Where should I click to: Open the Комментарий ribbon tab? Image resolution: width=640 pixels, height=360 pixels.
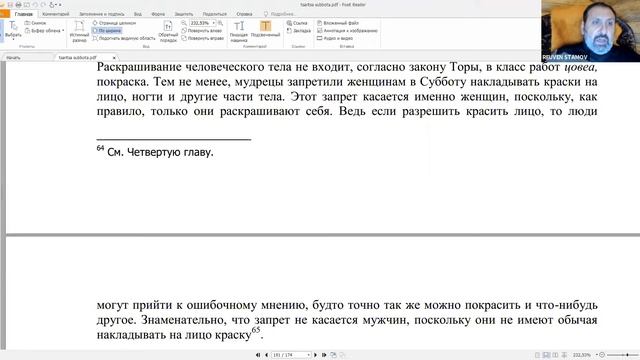point(56,14)
